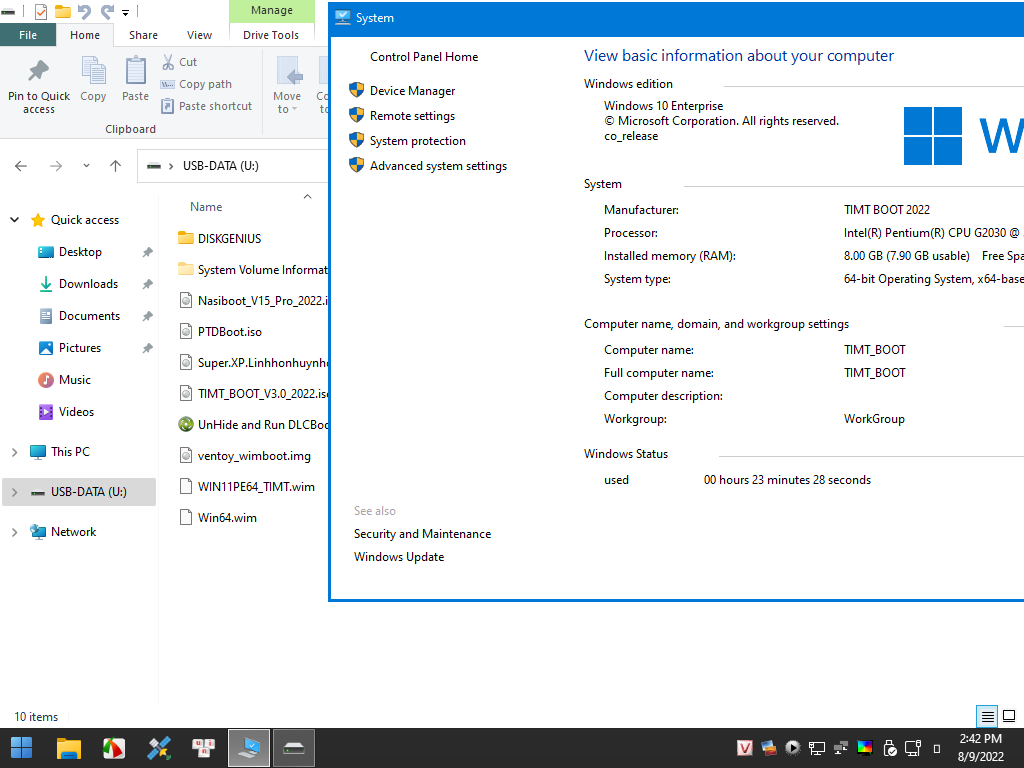Open Downloads in Quick access
Image resolution: width=1024 pixels, height=768 pixels.
point(88,284)
